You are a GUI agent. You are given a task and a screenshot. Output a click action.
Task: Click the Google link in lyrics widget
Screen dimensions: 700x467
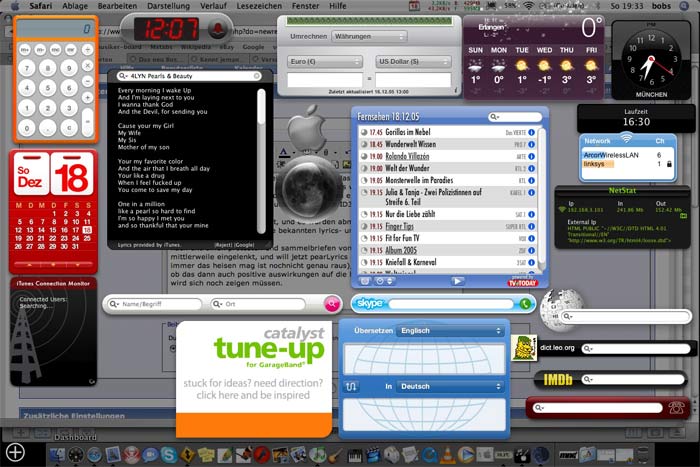pyautogui.click(x=245, y=245)
